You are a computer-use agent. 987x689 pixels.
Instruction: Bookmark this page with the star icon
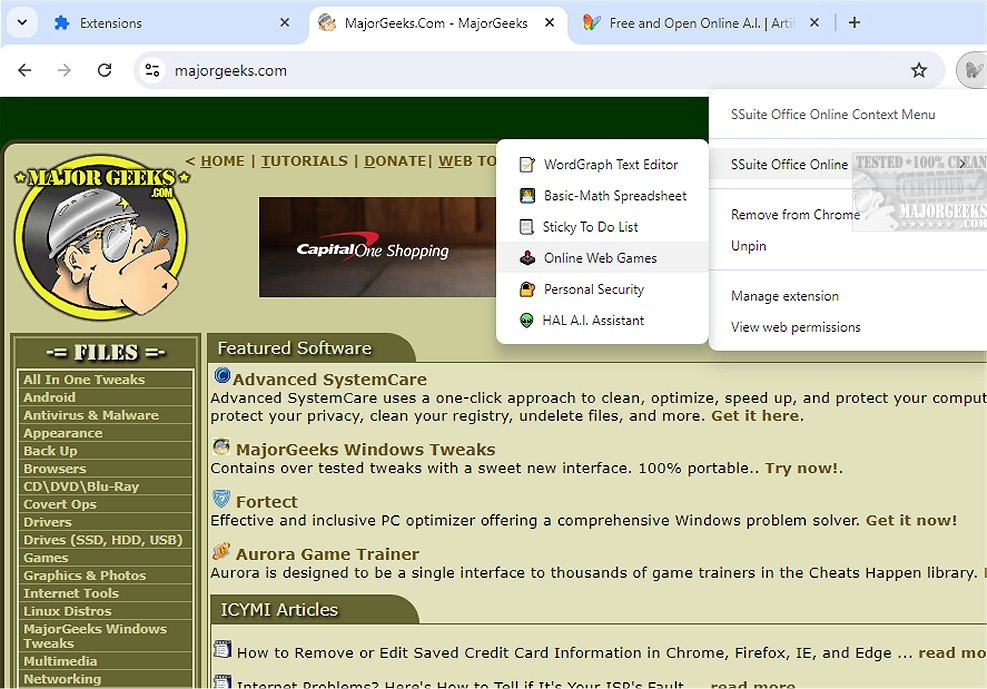(x=918, y=70)
